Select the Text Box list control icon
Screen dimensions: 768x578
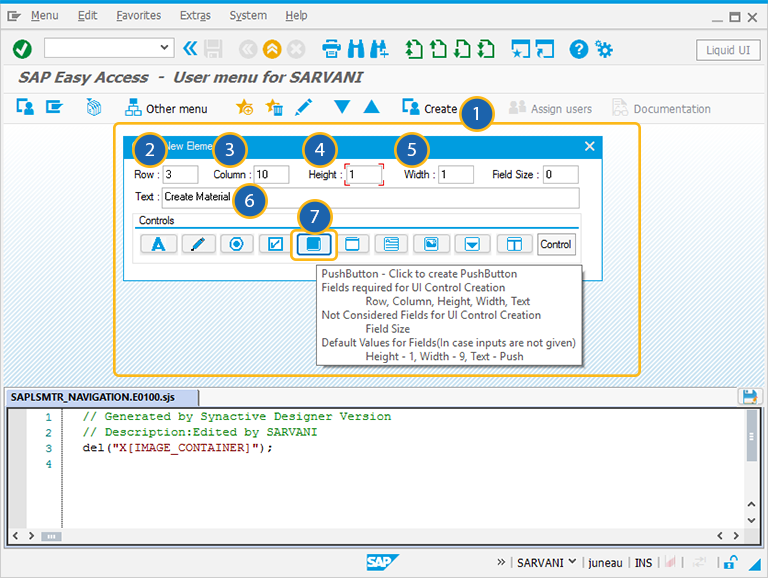(391, 244)
